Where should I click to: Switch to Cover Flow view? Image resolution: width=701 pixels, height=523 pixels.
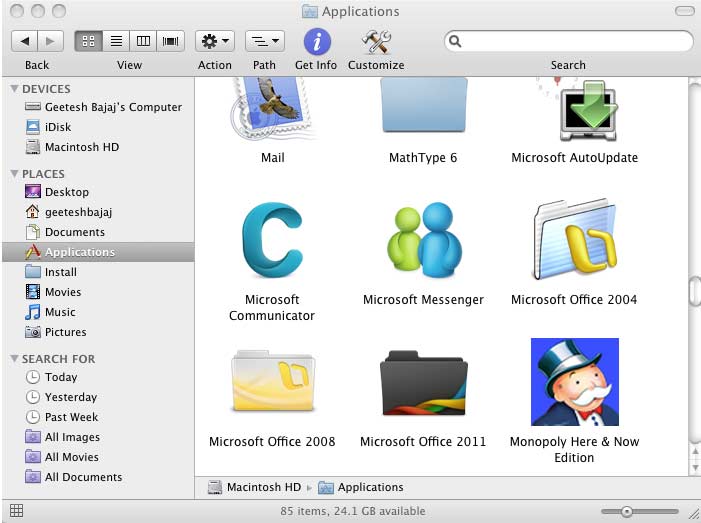pyautogui.click(x=171, y=42)
